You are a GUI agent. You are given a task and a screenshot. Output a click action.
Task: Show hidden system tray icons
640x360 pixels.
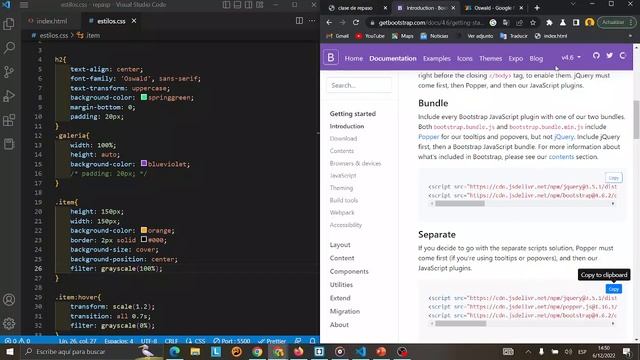(x=528, y=351)
